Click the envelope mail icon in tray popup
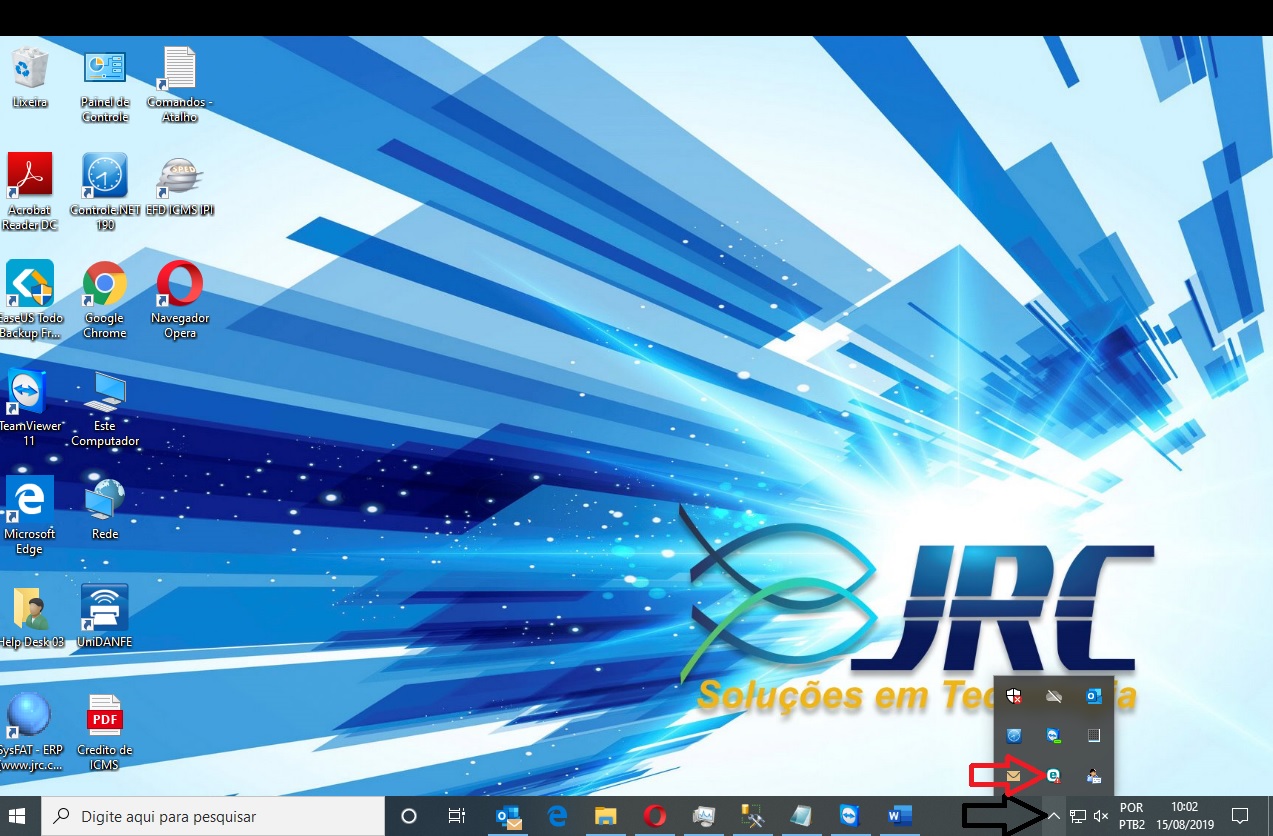Viewport: 1273px width, 836px height. 1014,775
